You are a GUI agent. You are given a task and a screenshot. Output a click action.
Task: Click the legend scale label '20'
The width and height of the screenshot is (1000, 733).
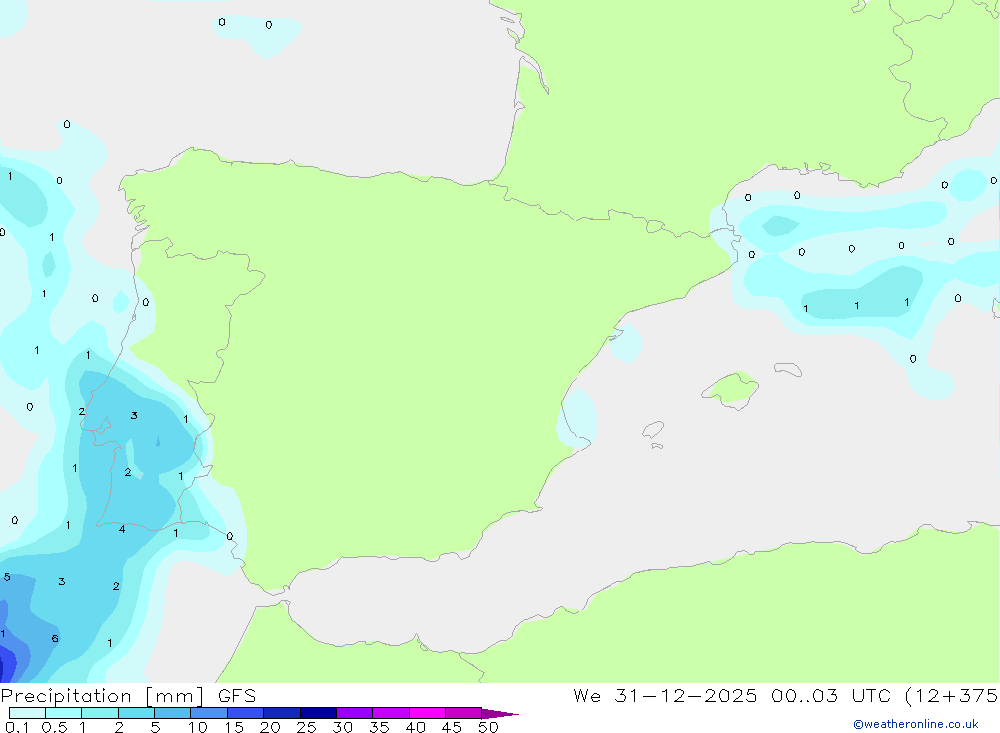pyautogui.click(x=270, y=727)
